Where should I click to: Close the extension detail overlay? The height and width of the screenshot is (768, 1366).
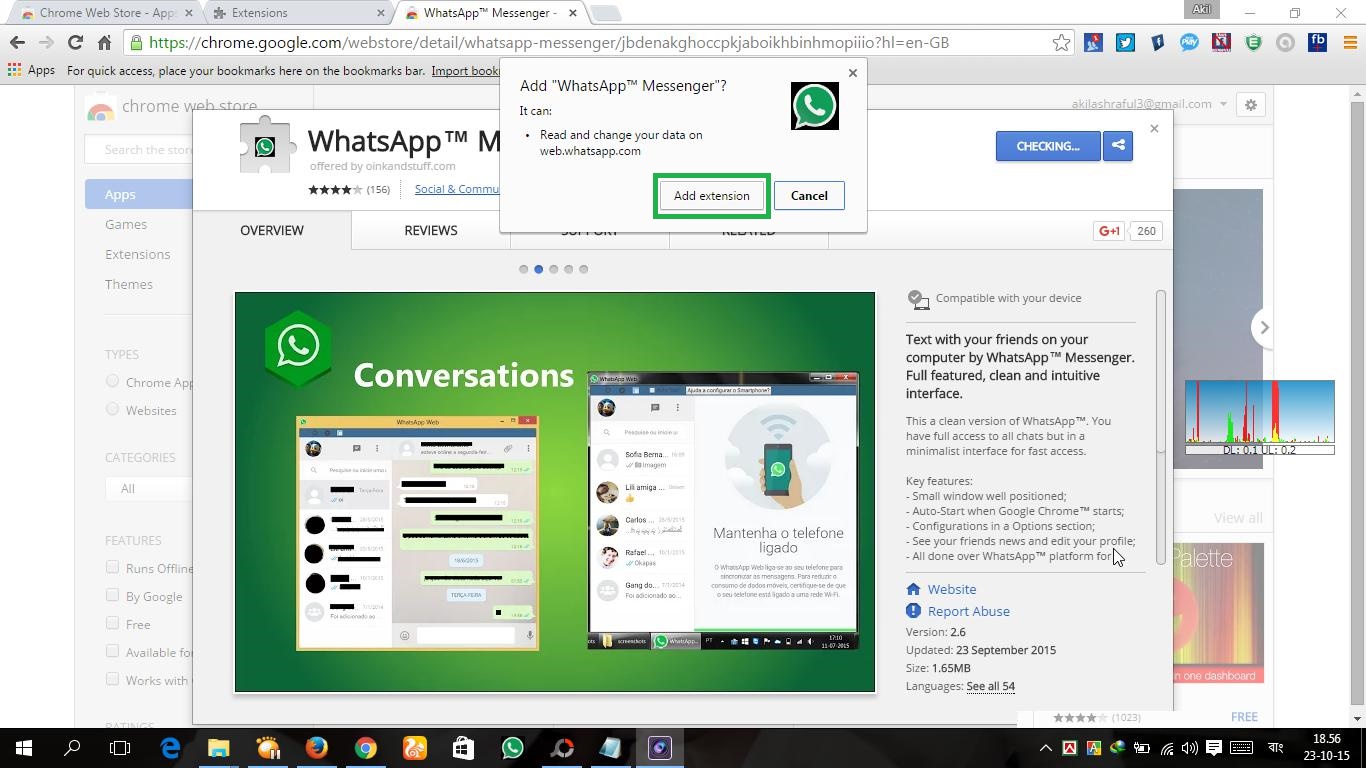click(1154, 128)
